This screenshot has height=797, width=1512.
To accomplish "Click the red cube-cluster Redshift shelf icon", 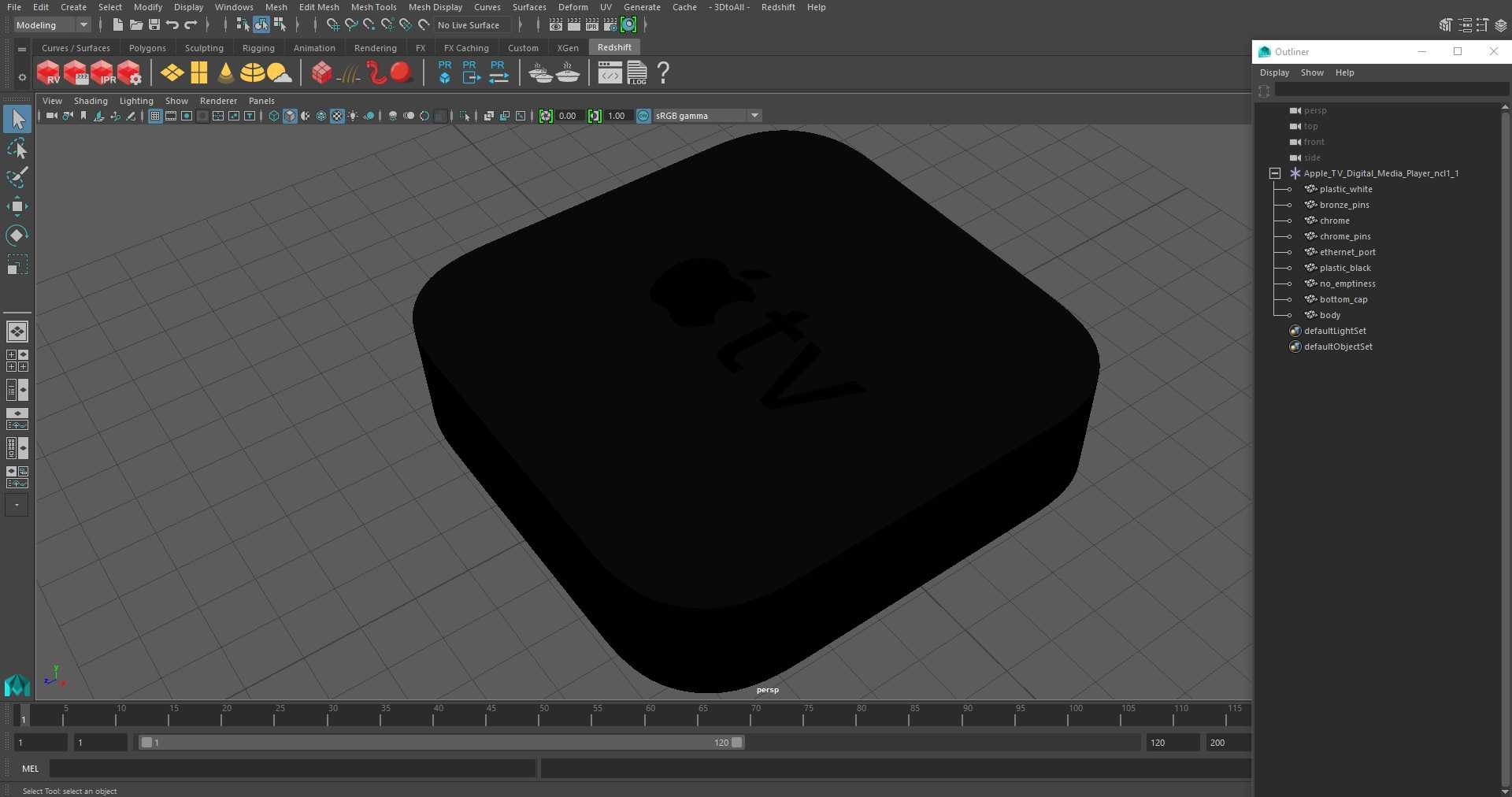I will click(x=321, y=72).
